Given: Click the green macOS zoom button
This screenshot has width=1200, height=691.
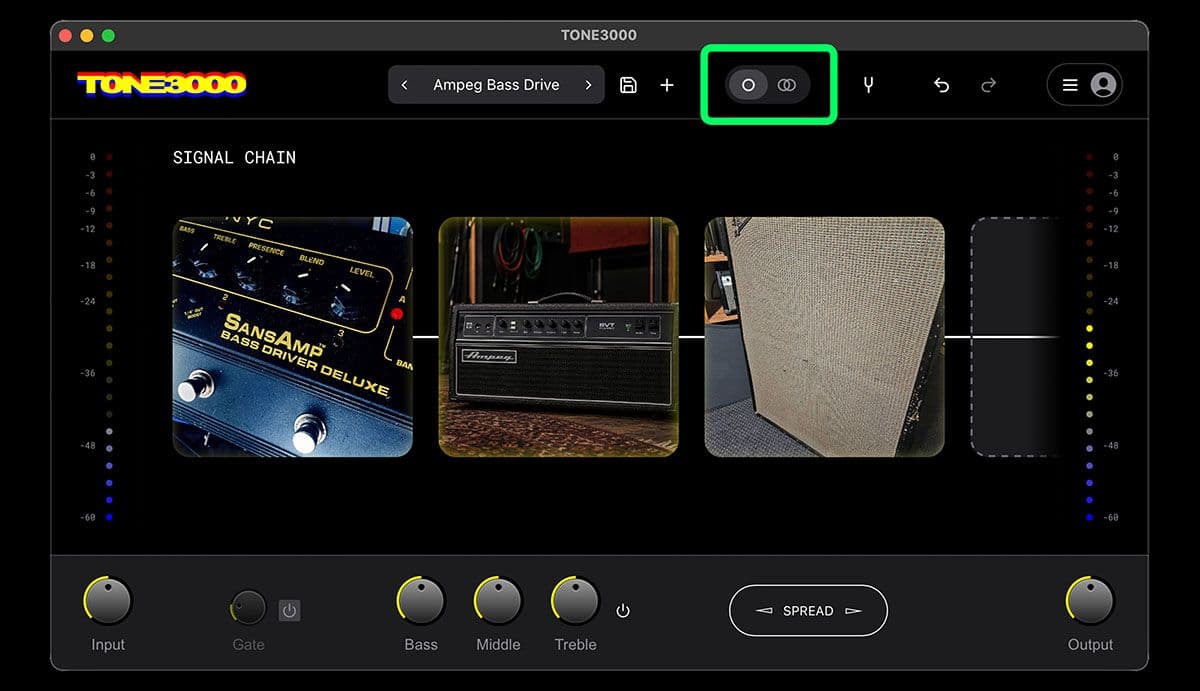Looking at the screenshot, I should coord(108,36).
